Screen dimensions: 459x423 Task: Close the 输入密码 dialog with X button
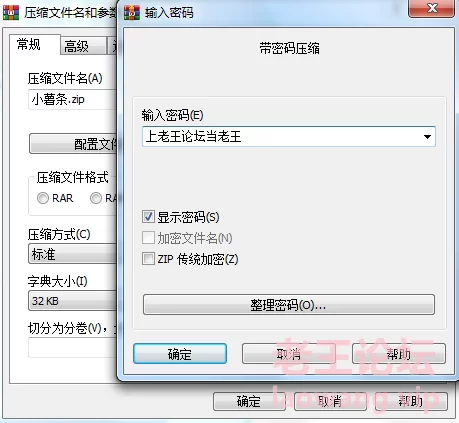[x=431, y=8]
